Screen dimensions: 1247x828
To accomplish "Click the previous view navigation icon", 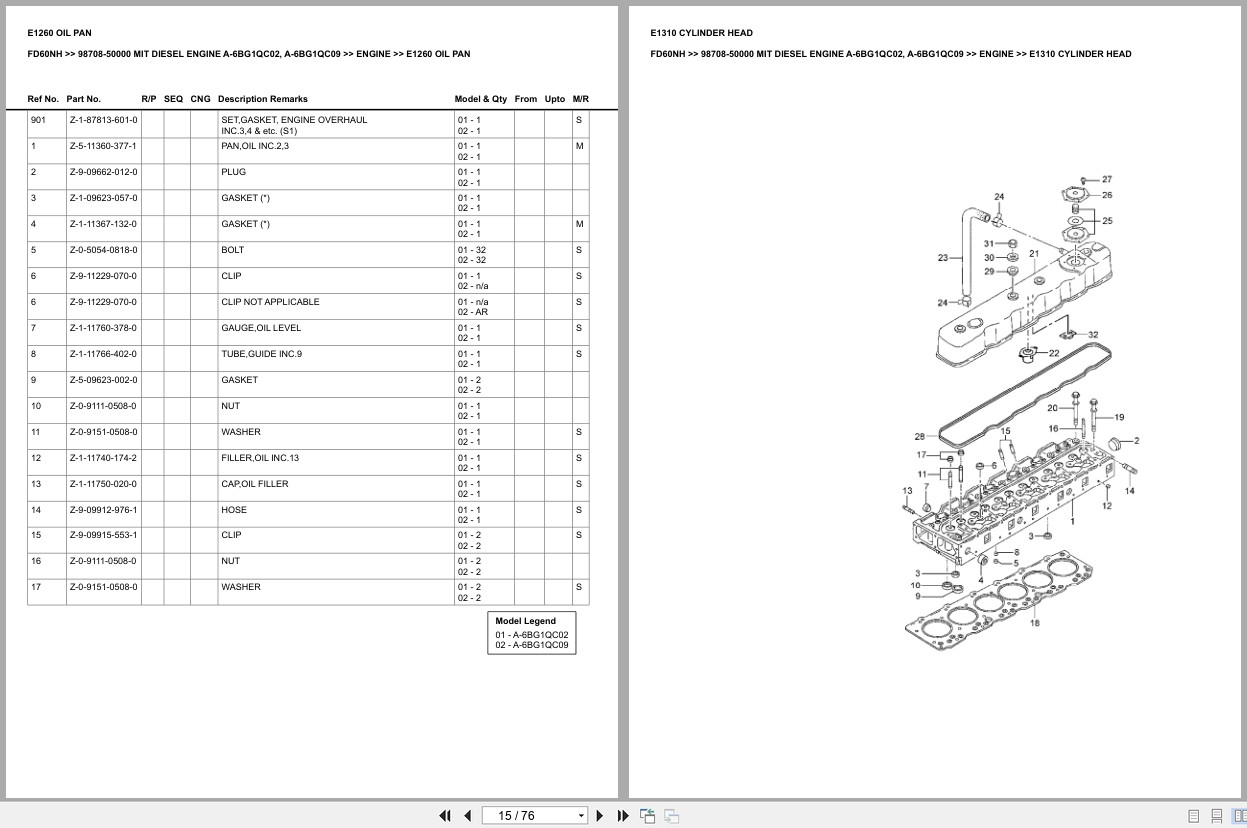I will pyautogui.click(x=647, y=816).
